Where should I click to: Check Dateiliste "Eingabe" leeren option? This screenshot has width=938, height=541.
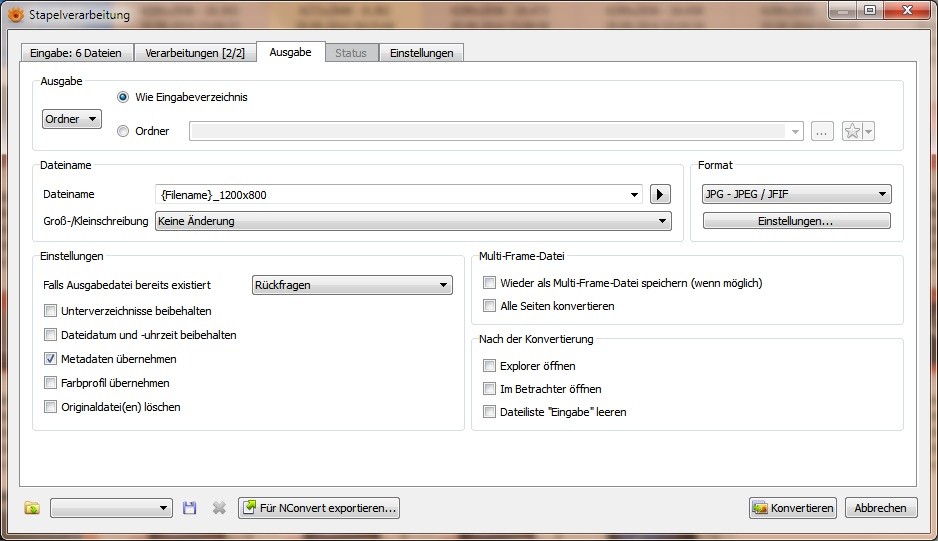click(489, 412)
